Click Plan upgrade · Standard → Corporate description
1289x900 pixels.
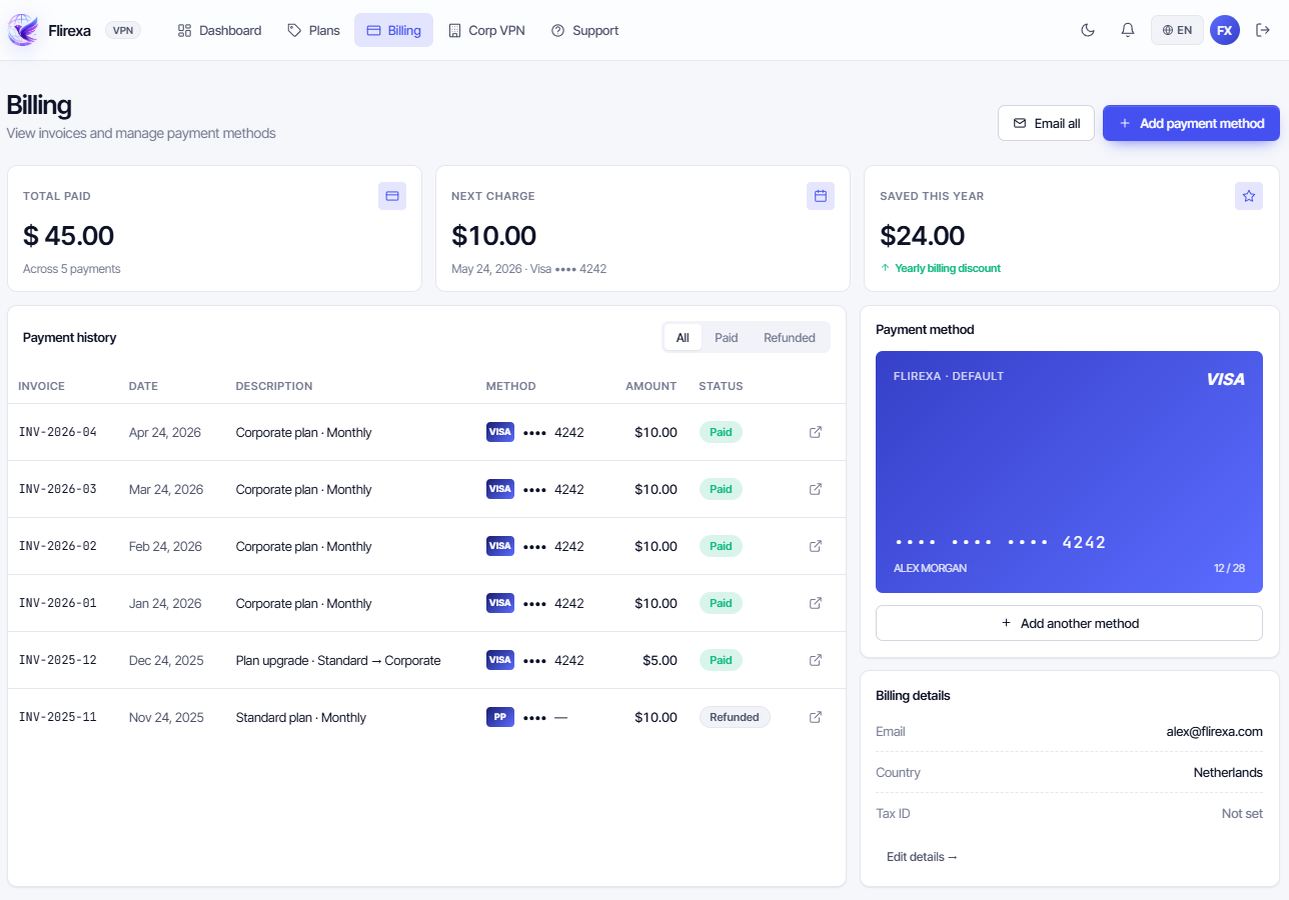coord(338,660)
